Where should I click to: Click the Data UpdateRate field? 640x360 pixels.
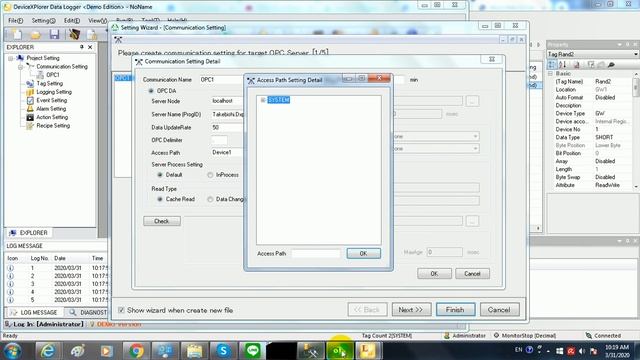pyautogui.click(x=227, y=128)
